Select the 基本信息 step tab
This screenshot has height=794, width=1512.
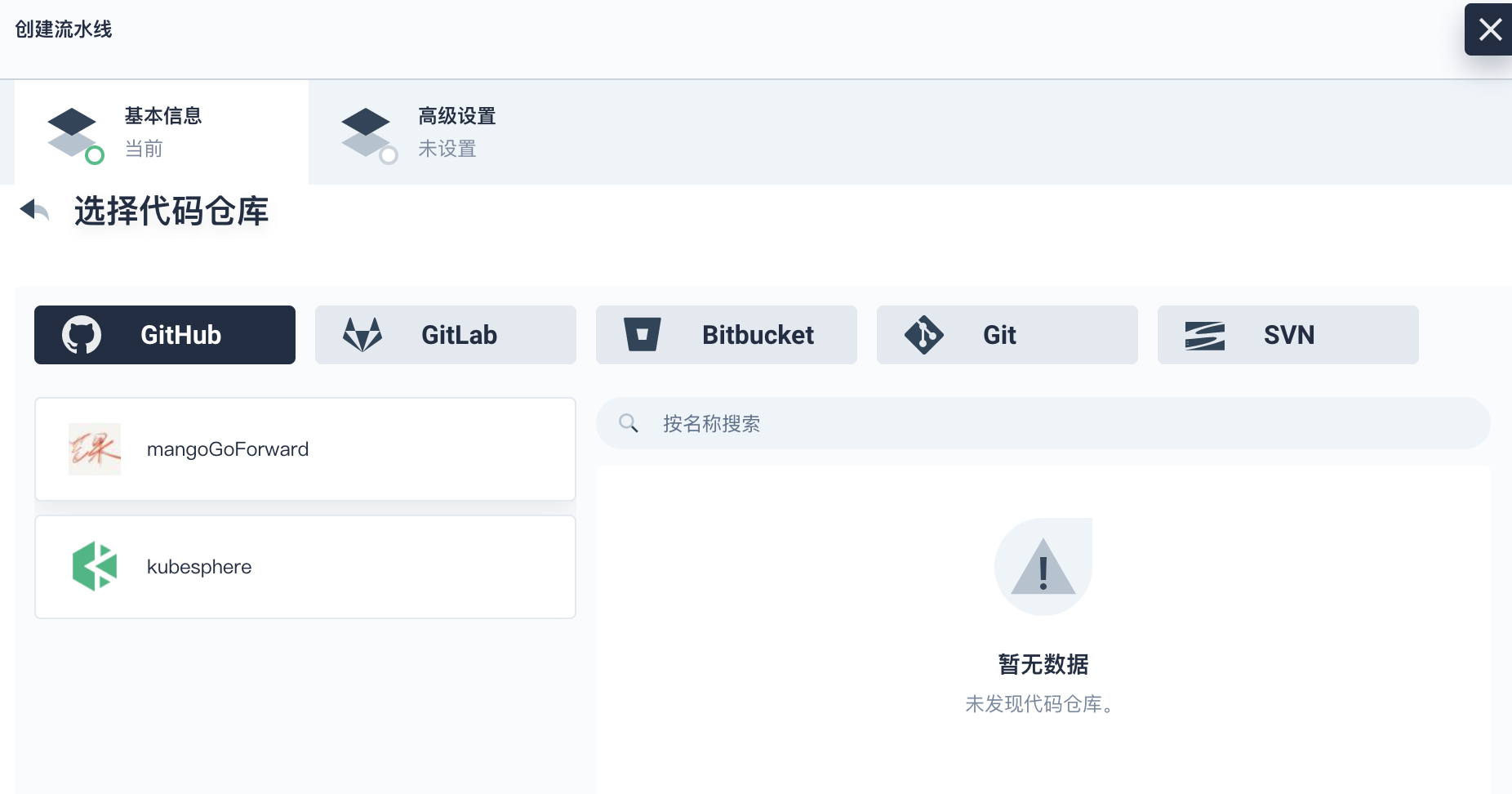[x=162, y=132]
